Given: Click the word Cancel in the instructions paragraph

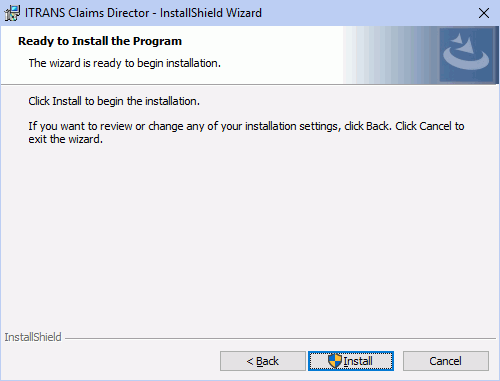Looking at the screenshot, I should click(435, 126).
